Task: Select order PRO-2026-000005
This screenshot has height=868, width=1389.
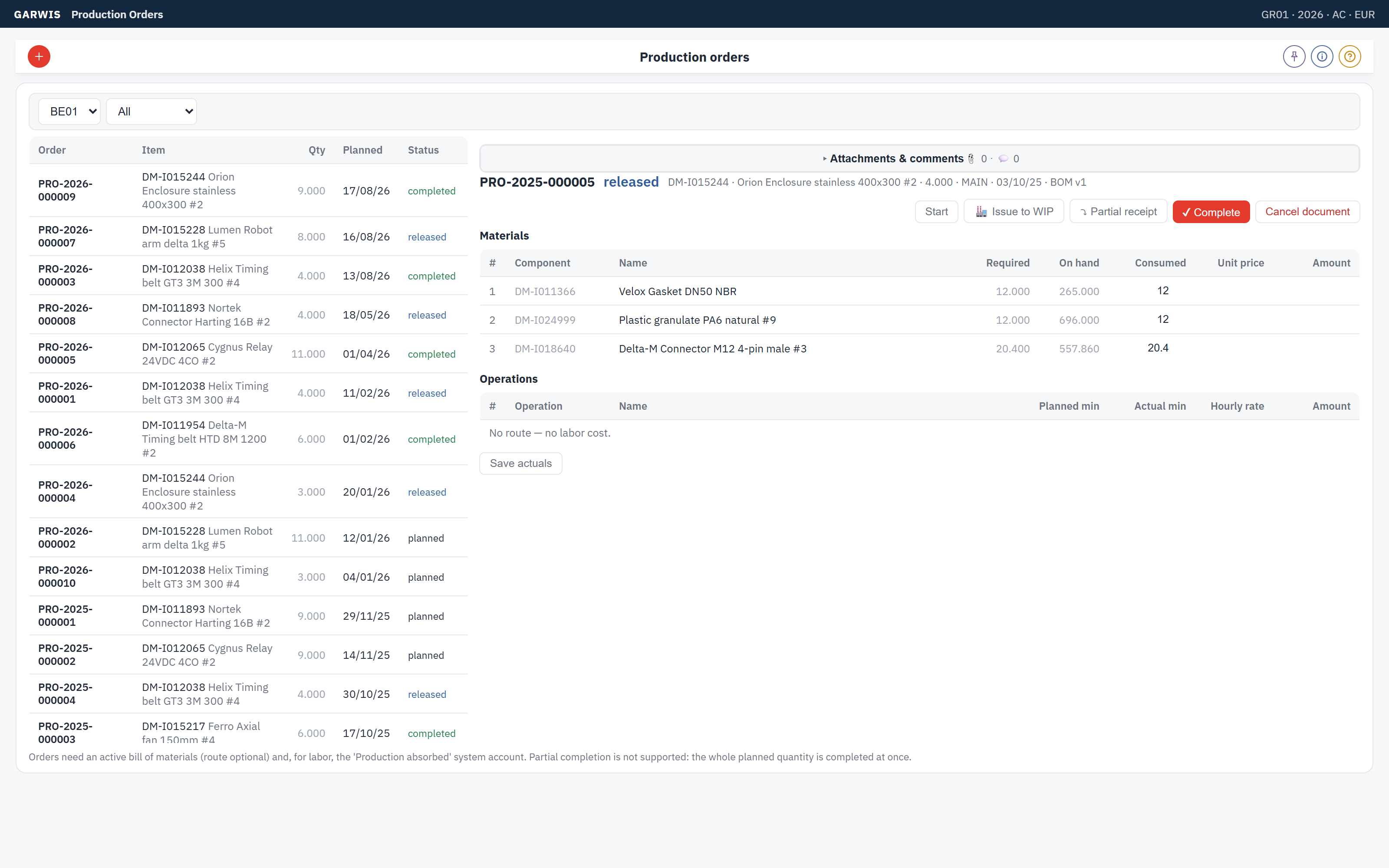Action: pos(249,354)
